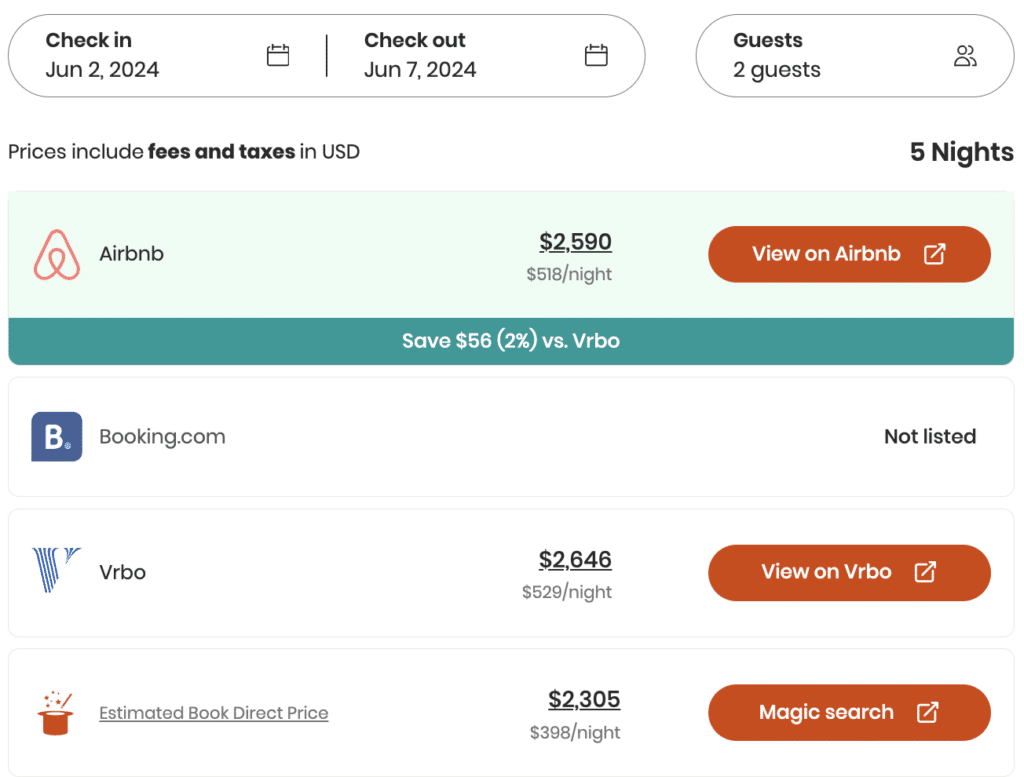1024x777 pixels.
Task: Click the external link icon on Vrbo button
Action: point(924,572)
